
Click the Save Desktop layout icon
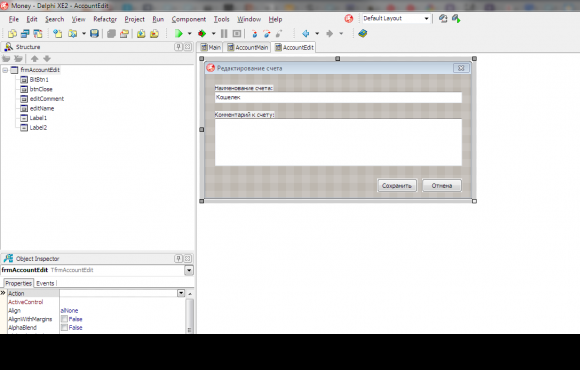[443, 18]
